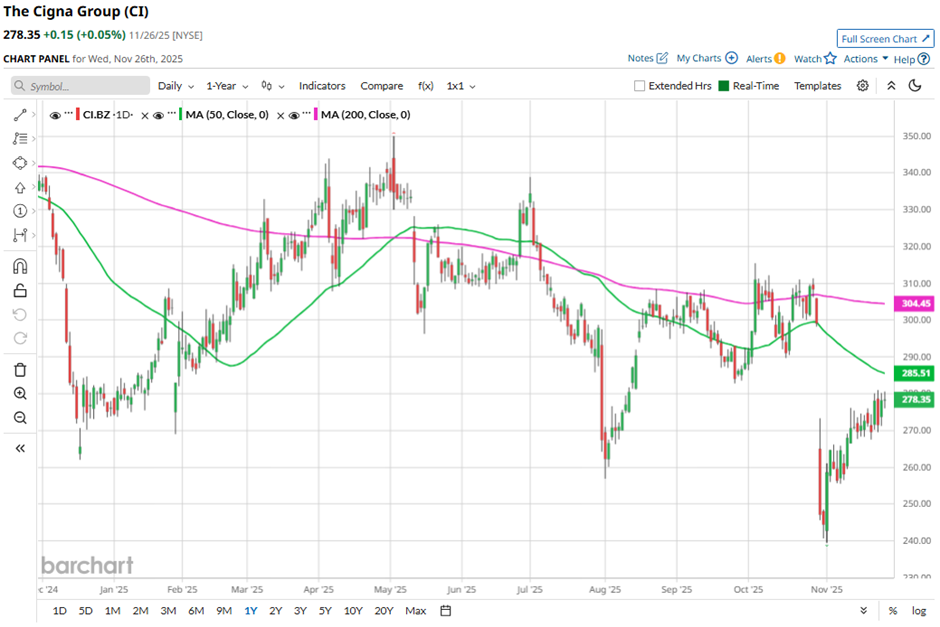
Task: Open Alerts exclamation icon
Action: coord(779,58)
